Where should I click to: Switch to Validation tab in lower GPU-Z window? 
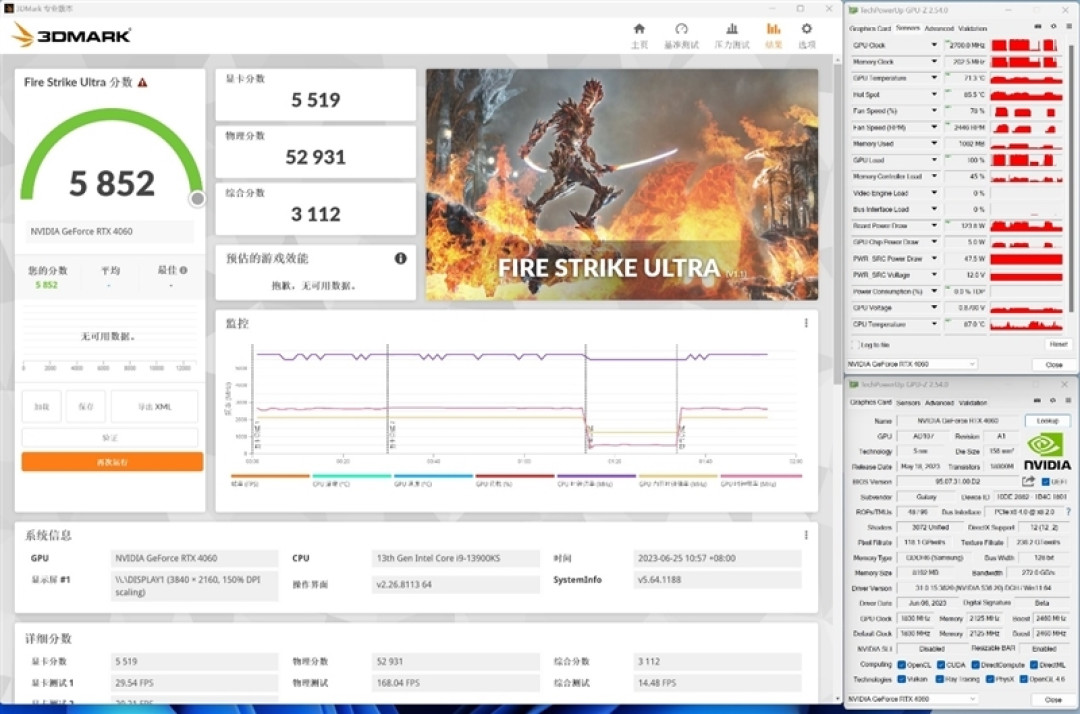click(x=972, y=403)
